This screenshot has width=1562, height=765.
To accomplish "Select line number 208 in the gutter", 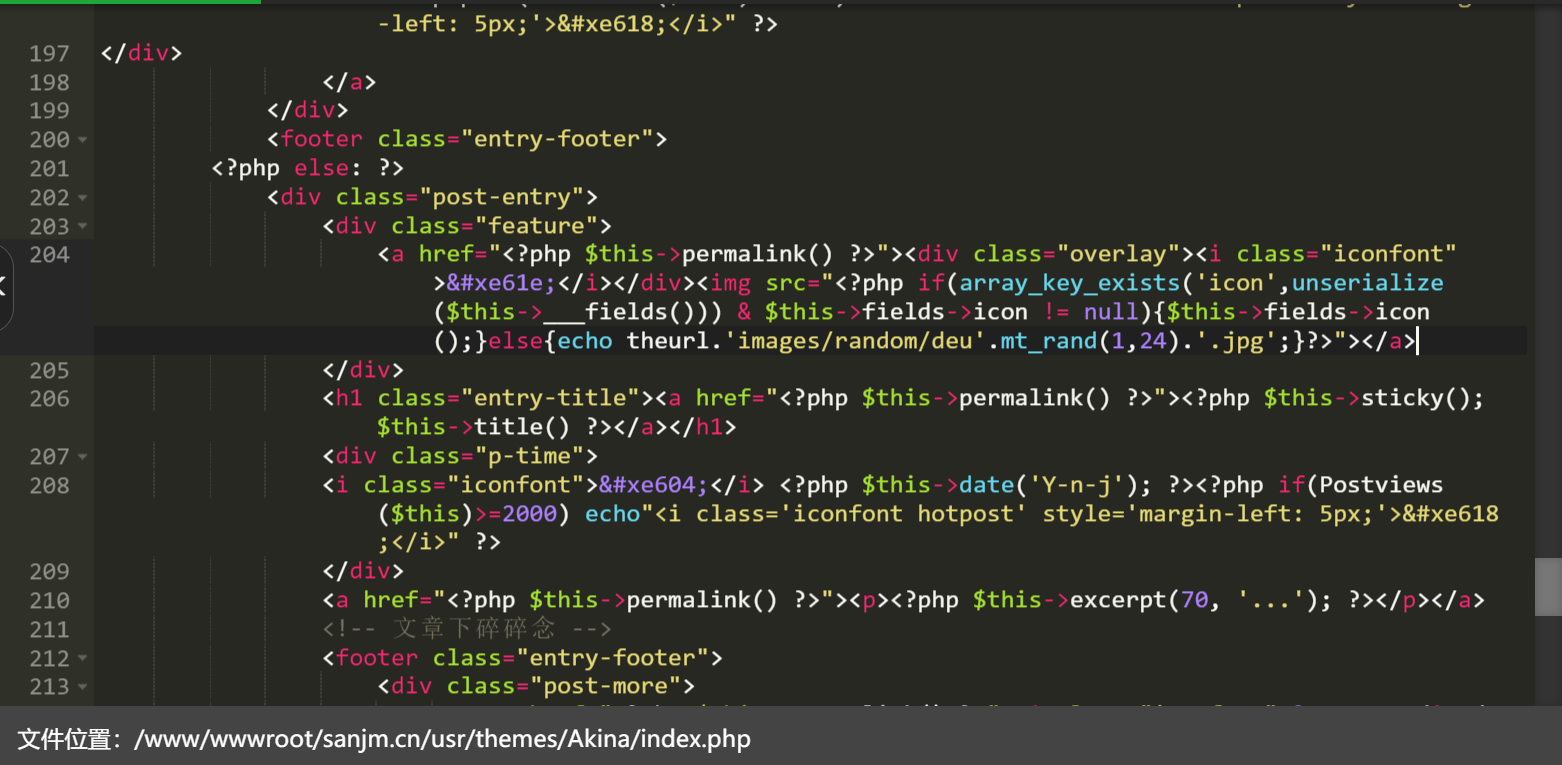I will pyautogui.click(x=49, y=486).
